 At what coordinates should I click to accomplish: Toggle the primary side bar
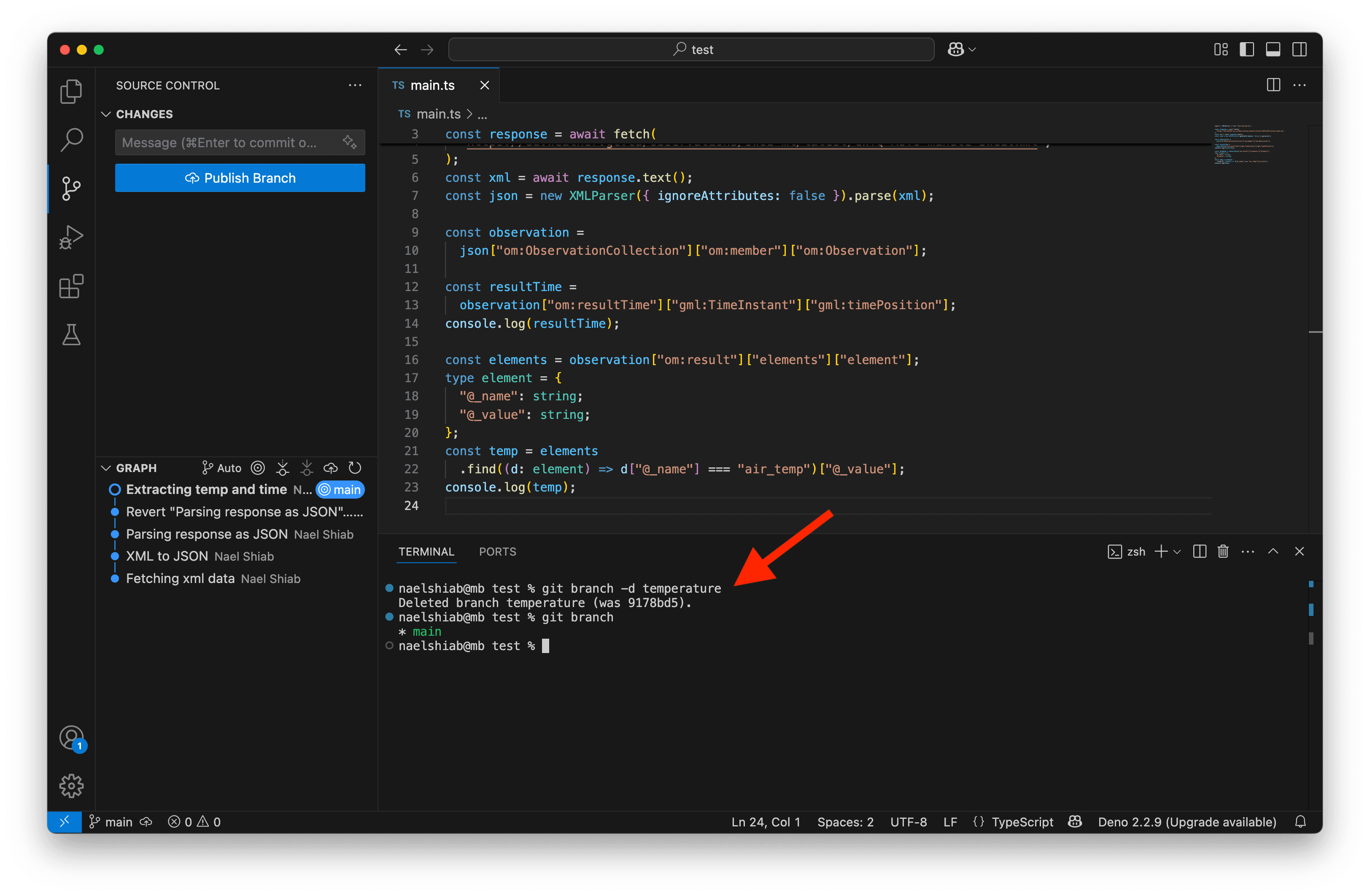pyautogui.click(x=1247, y=49)
